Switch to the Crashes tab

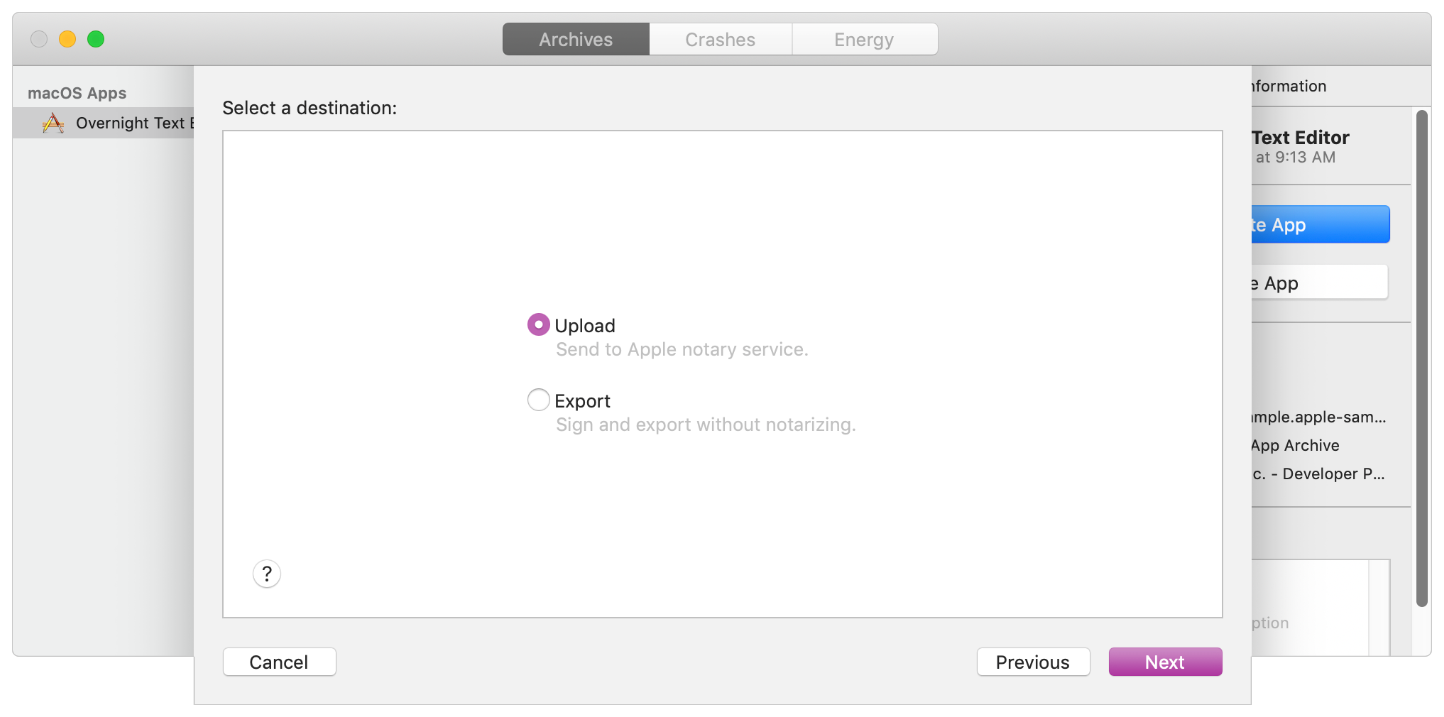point(720,39)
